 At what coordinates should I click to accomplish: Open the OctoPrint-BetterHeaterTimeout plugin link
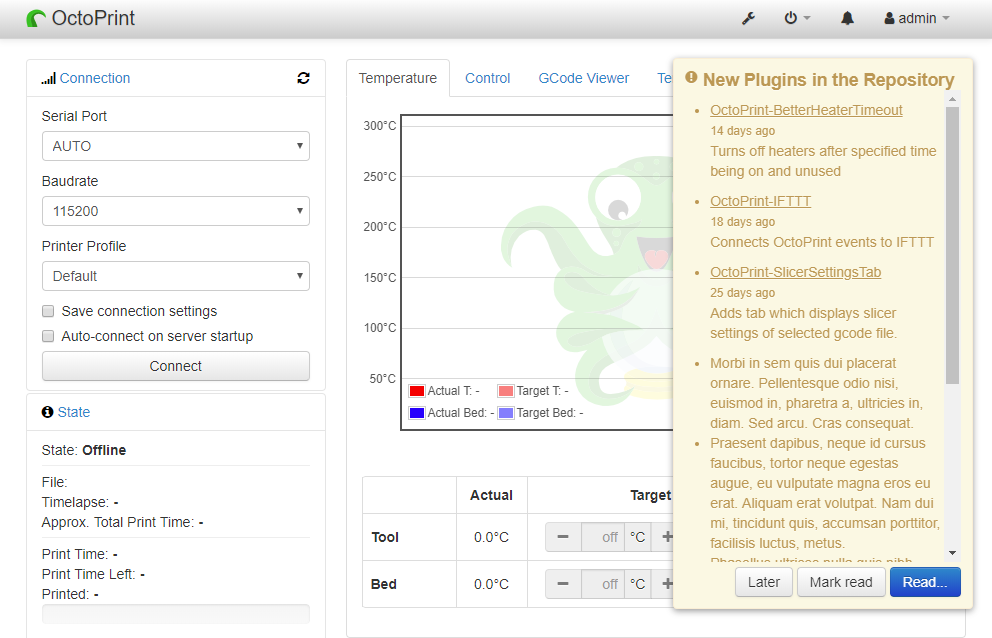(806, 110)
